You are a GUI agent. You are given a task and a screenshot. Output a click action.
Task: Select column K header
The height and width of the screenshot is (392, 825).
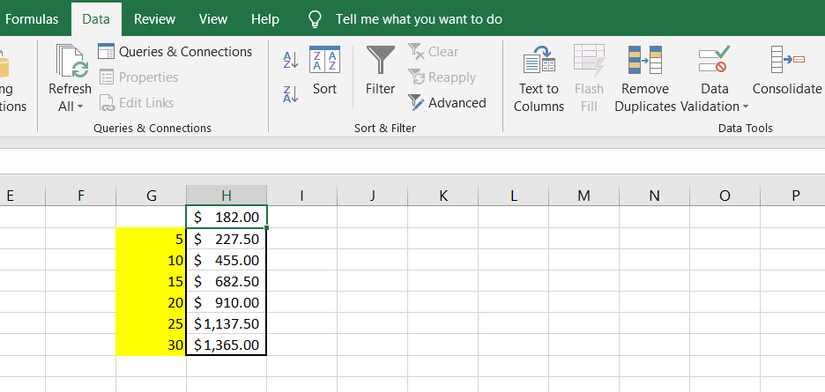(443, 195)
